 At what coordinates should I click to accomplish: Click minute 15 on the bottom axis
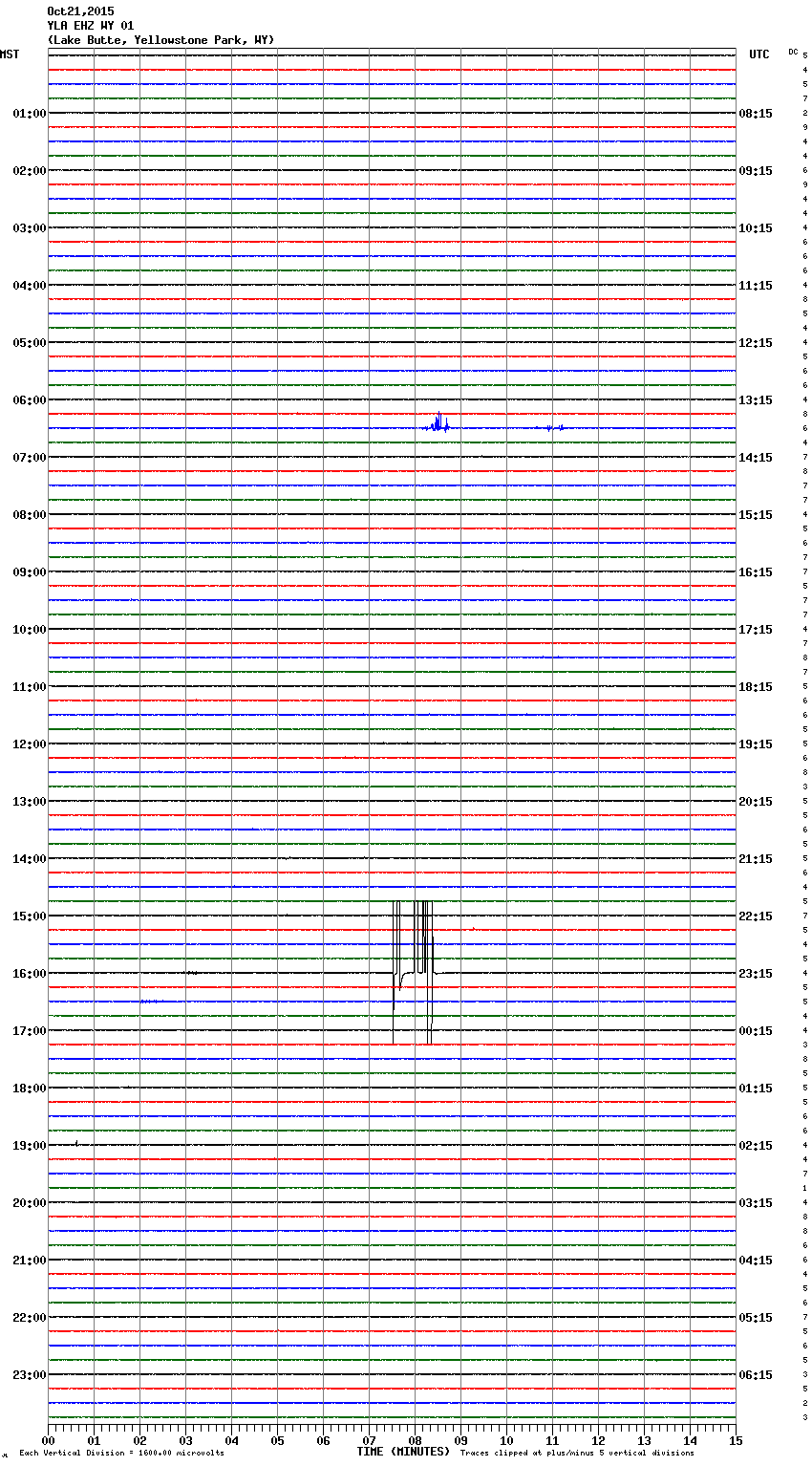736,1440
